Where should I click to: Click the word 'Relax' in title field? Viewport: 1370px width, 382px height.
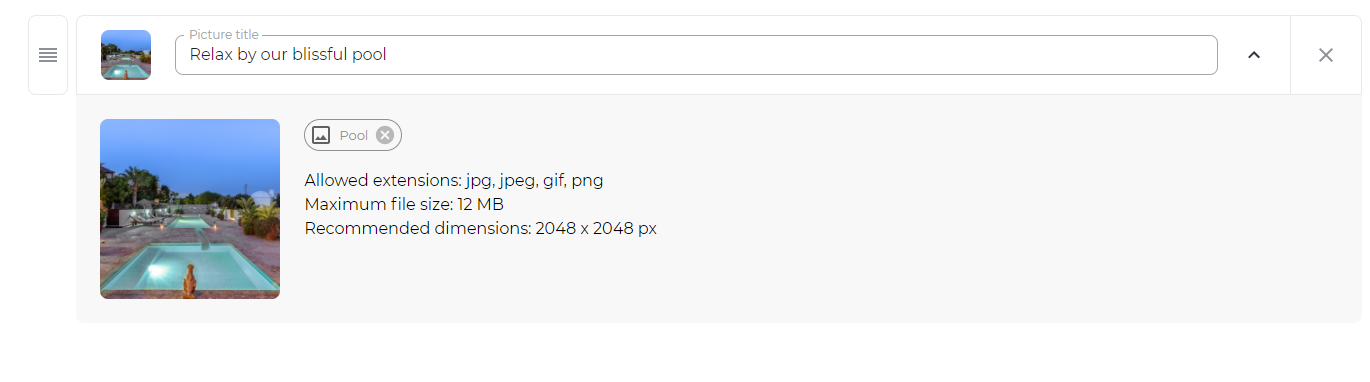click(x=211, y=55)
